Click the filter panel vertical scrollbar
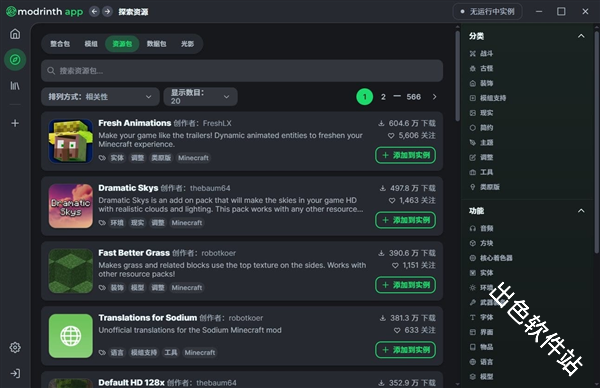 (x=597, y=142)
